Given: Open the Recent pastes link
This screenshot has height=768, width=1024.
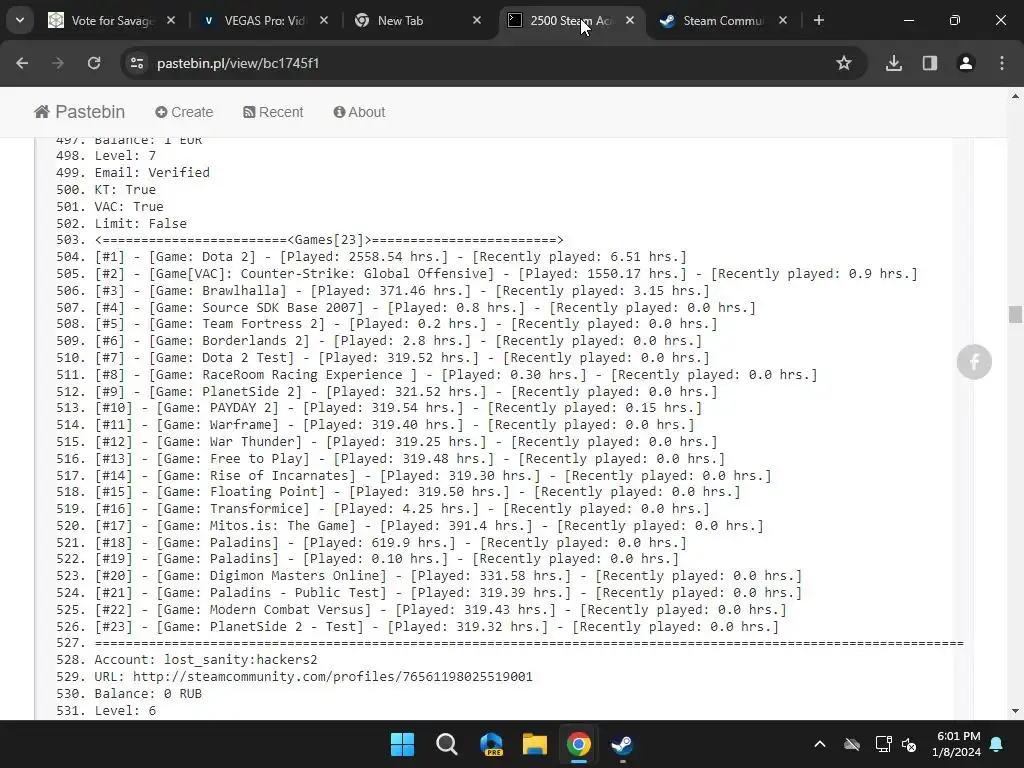Looking at the screenshot, I should point(273,112).
